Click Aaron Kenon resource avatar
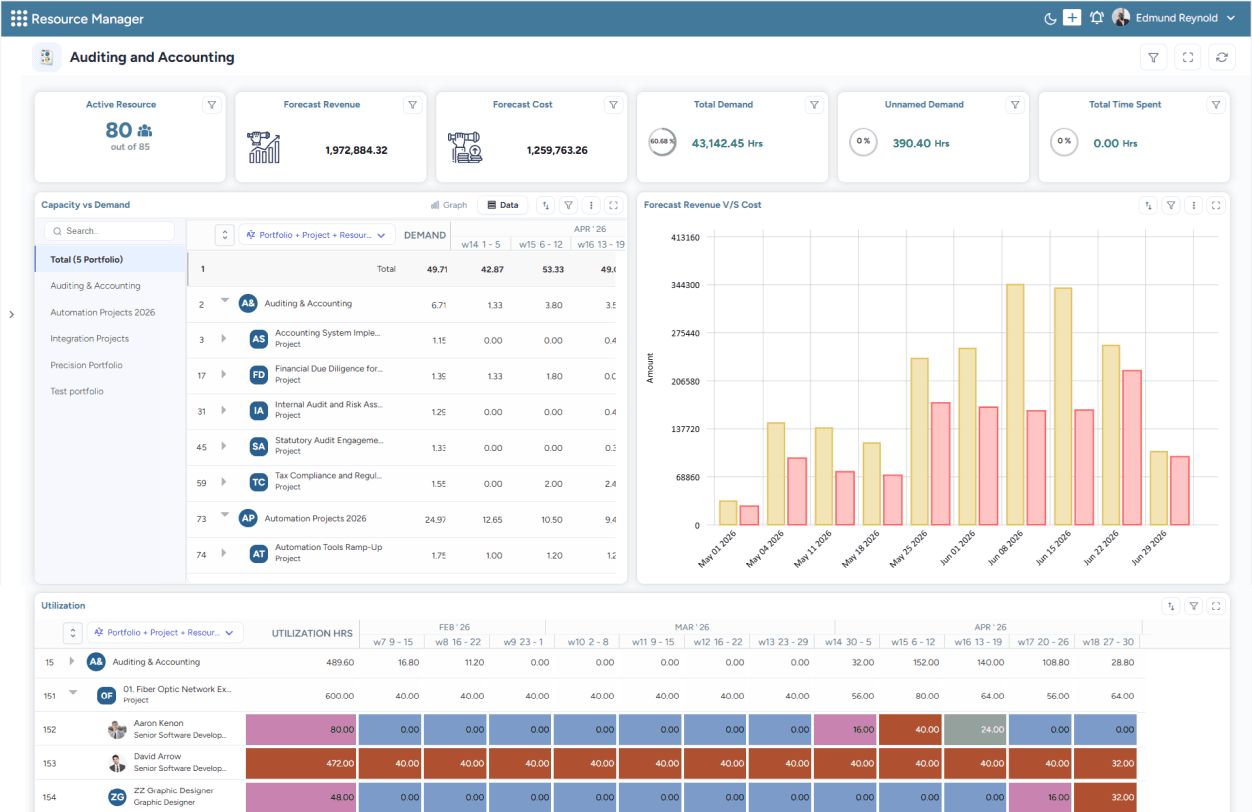 (118, 730)
